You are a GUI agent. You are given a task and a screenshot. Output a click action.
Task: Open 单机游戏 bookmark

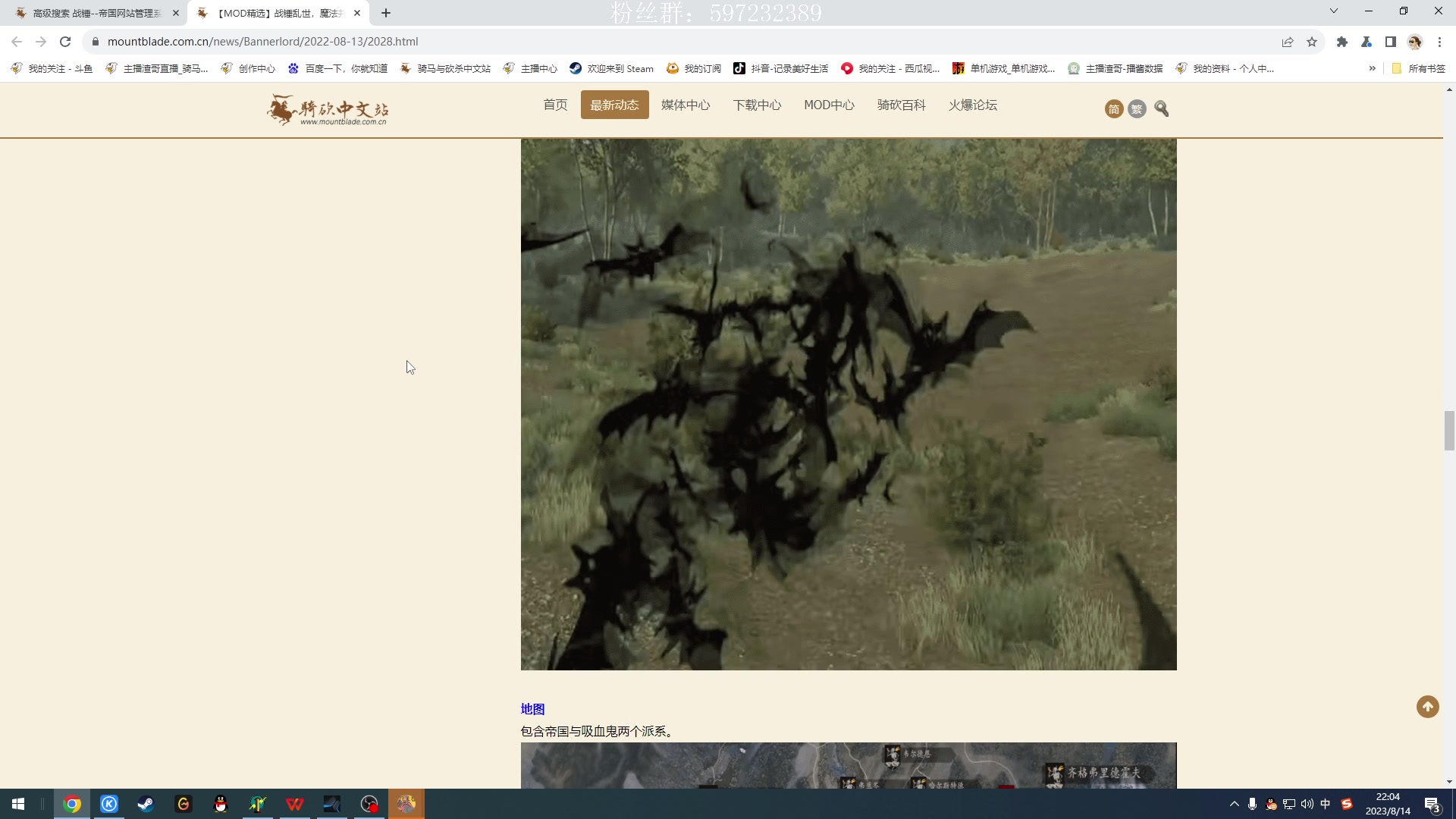[x=1004, y=68]
